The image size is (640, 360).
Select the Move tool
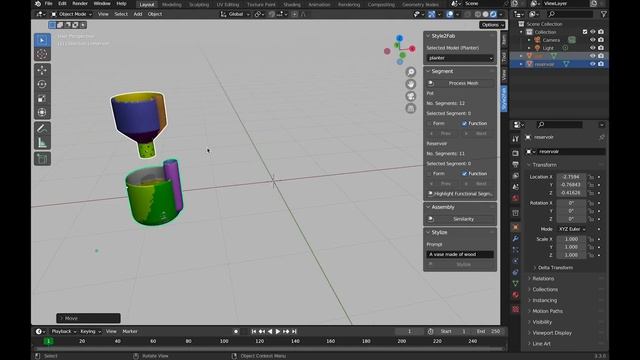pyautogui.click(x=42, y=70)
